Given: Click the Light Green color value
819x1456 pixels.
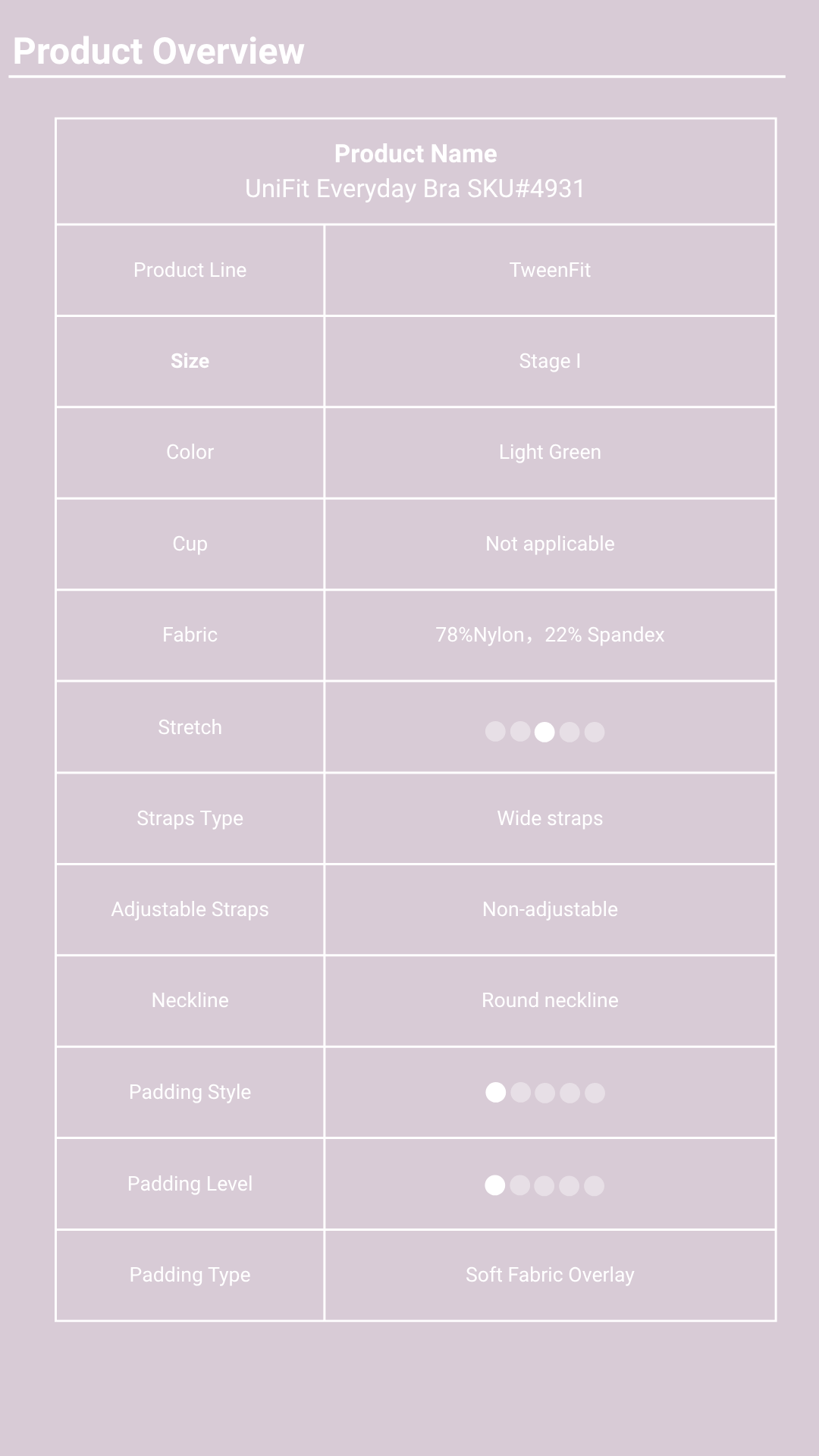Looking at the screenshot, I should point(550,452).
